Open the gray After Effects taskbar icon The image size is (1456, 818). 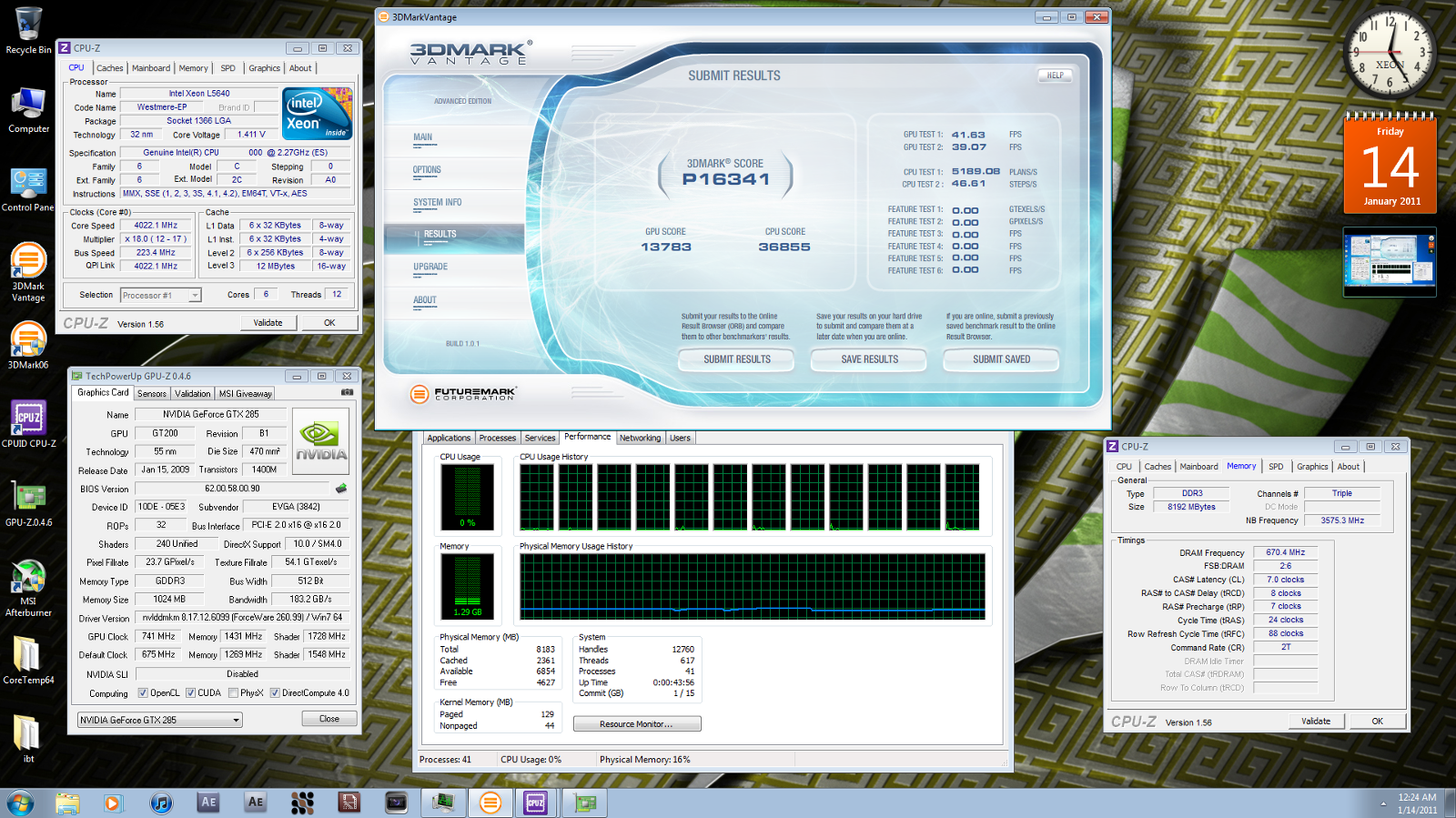tap(256, 803)
